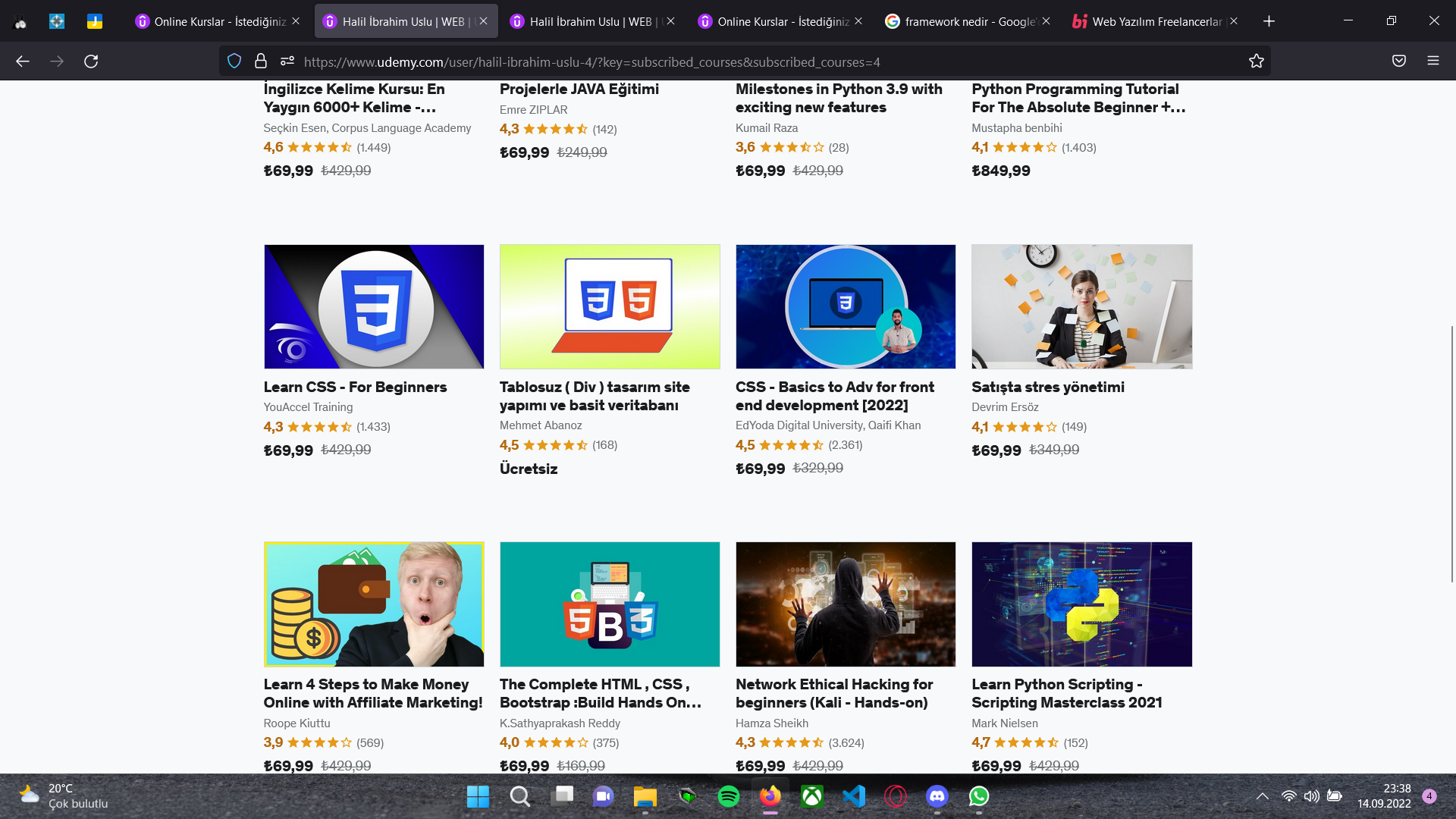Go back to the previous page
This screenshot has height=819, width=1456.
23,61
